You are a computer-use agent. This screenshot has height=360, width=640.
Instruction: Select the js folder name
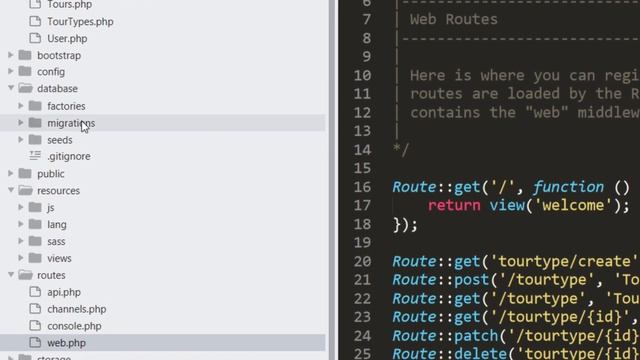pos(51,208)
